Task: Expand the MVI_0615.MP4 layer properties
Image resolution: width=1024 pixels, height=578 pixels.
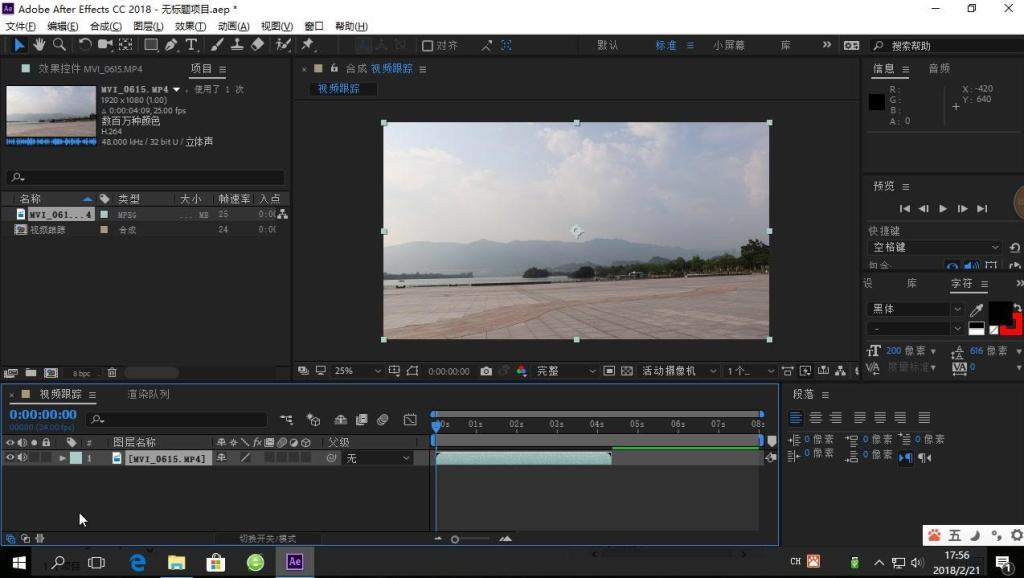Action: point(63,458)
